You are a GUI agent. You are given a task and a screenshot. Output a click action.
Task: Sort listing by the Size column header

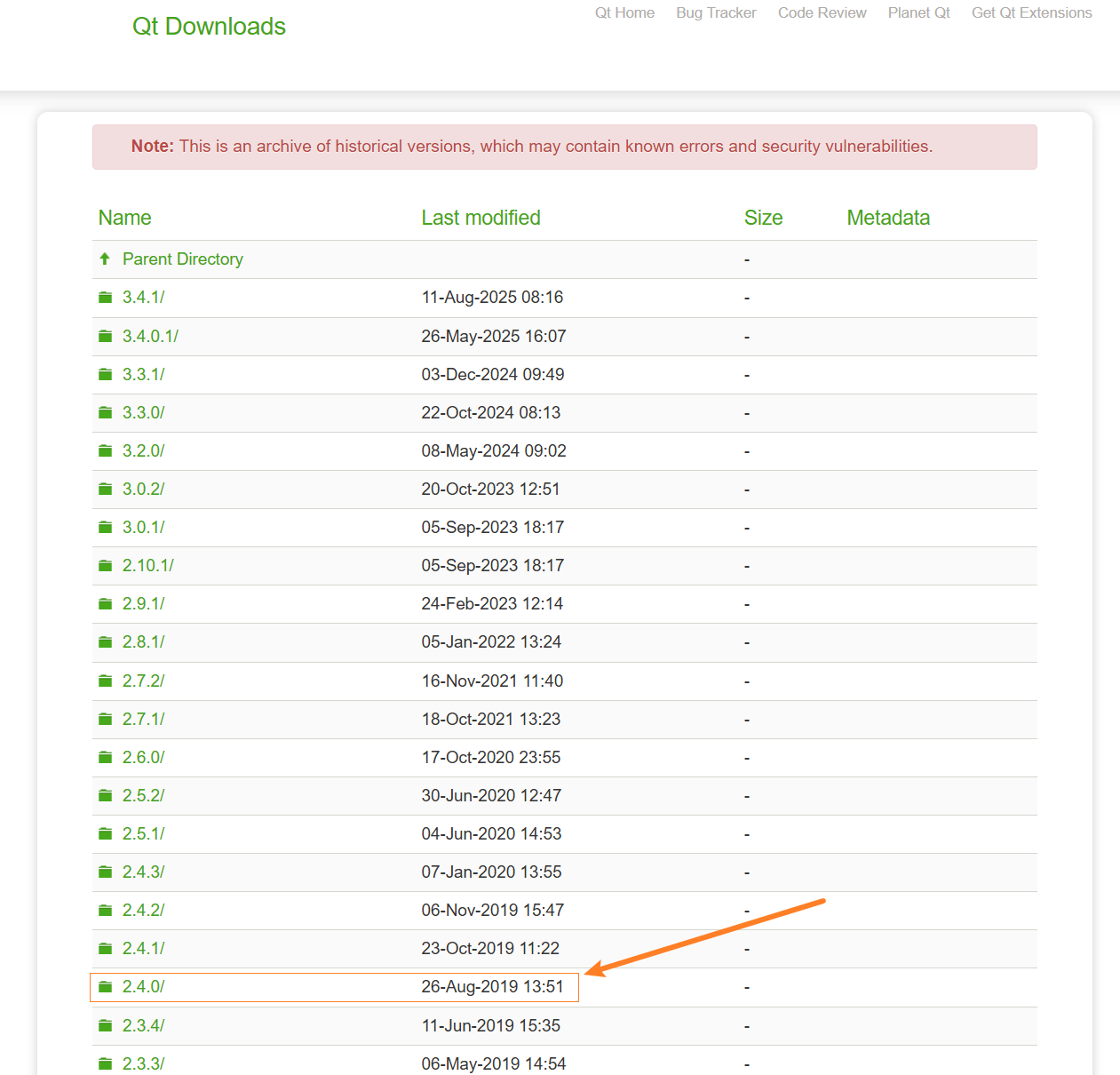click(764, 218)
